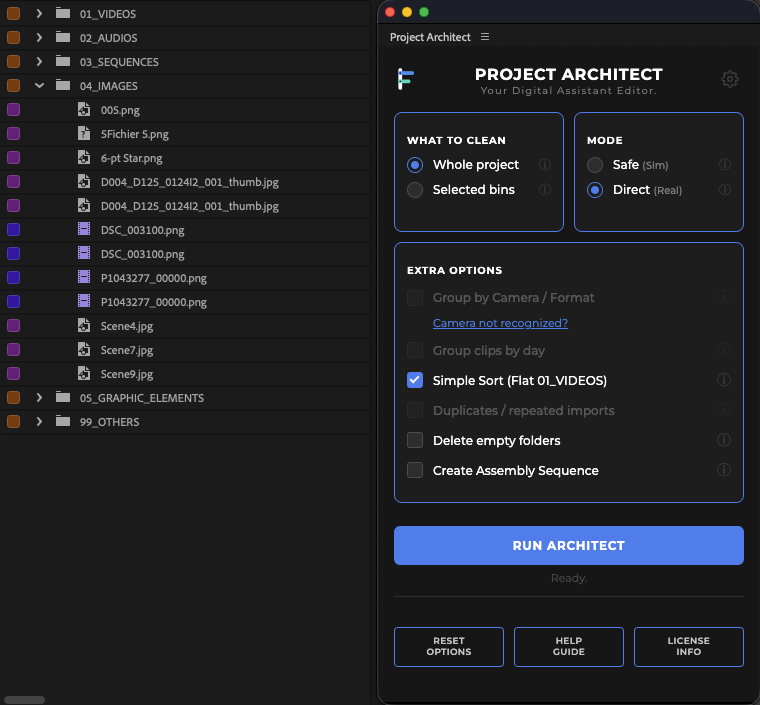This screenshot has height=705, width=760.
Task: Tick Group by Camera / Format checkbox
Action: point(415,297)
